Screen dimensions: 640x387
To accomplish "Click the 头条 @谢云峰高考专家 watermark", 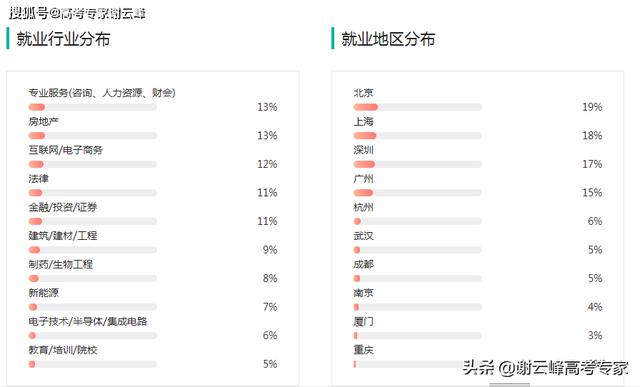I will click(545, 368).
